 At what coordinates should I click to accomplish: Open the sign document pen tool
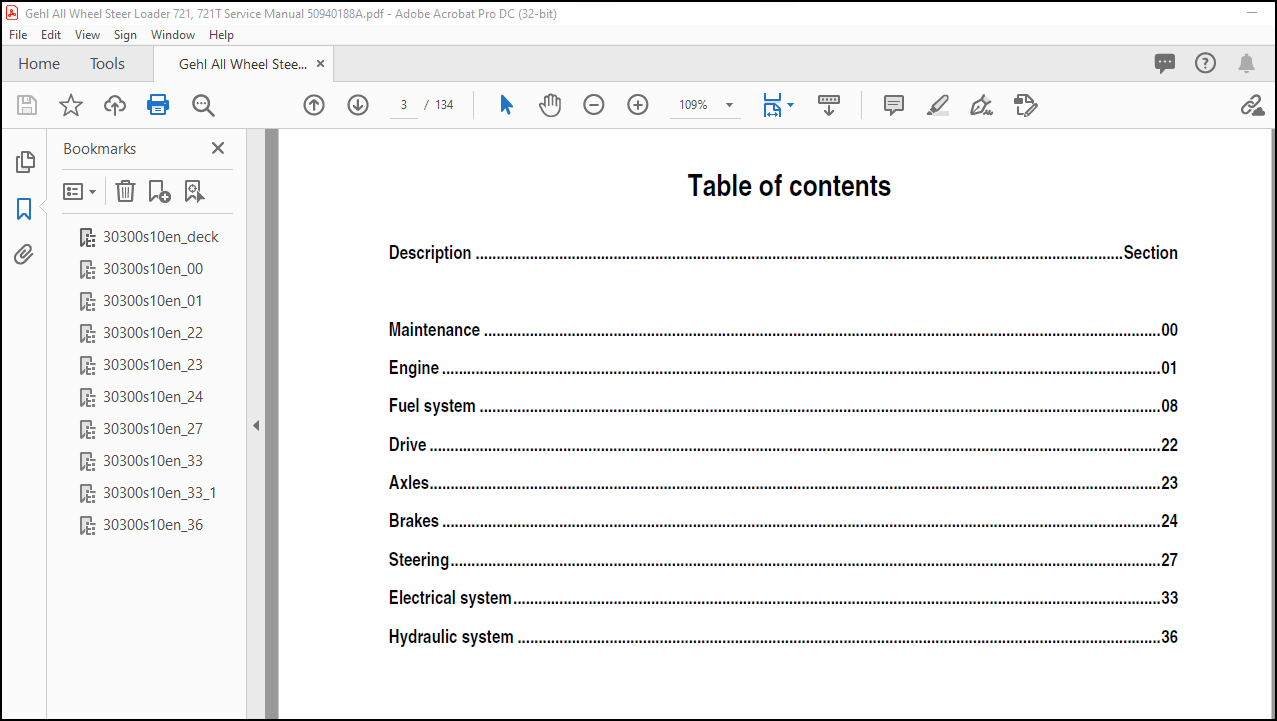981,105
